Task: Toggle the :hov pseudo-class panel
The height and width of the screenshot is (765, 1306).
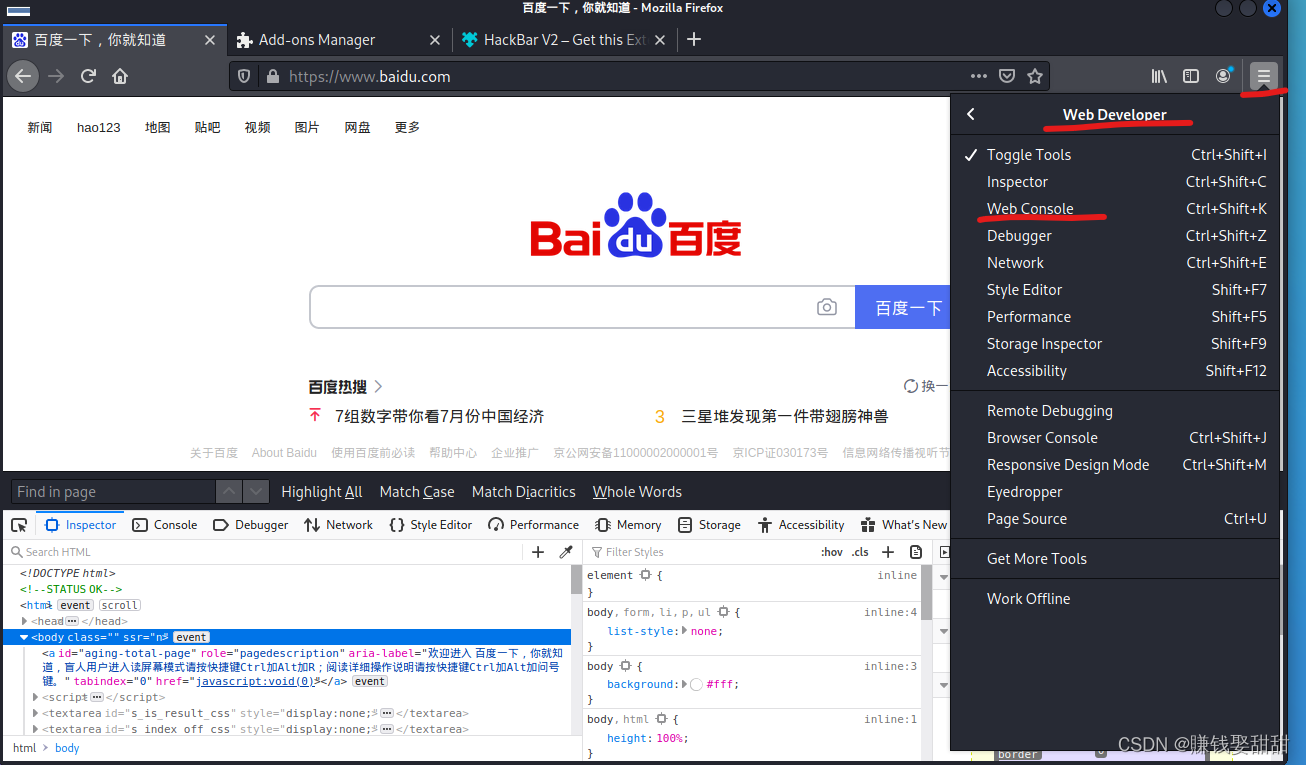Action: 832,552
